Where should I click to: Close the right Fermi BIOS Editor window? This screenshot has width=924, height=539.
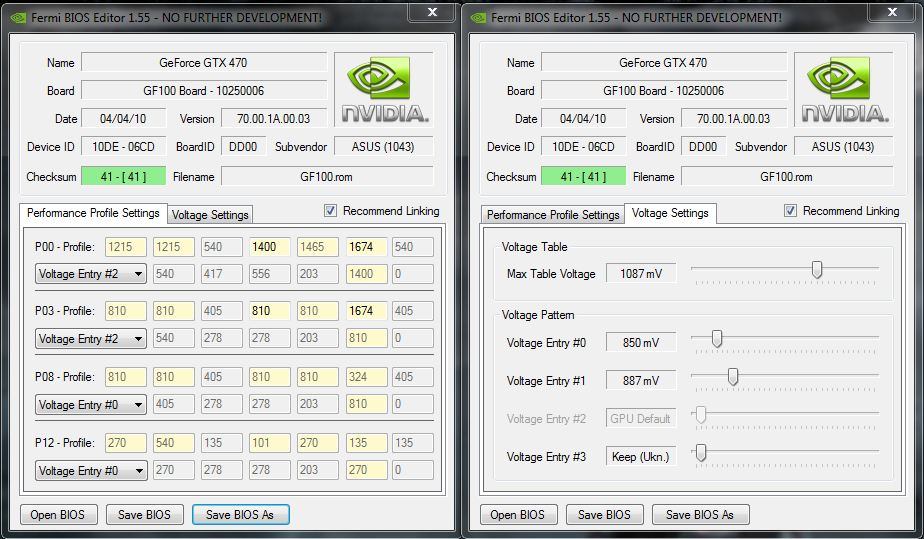[x=892, y=12]
